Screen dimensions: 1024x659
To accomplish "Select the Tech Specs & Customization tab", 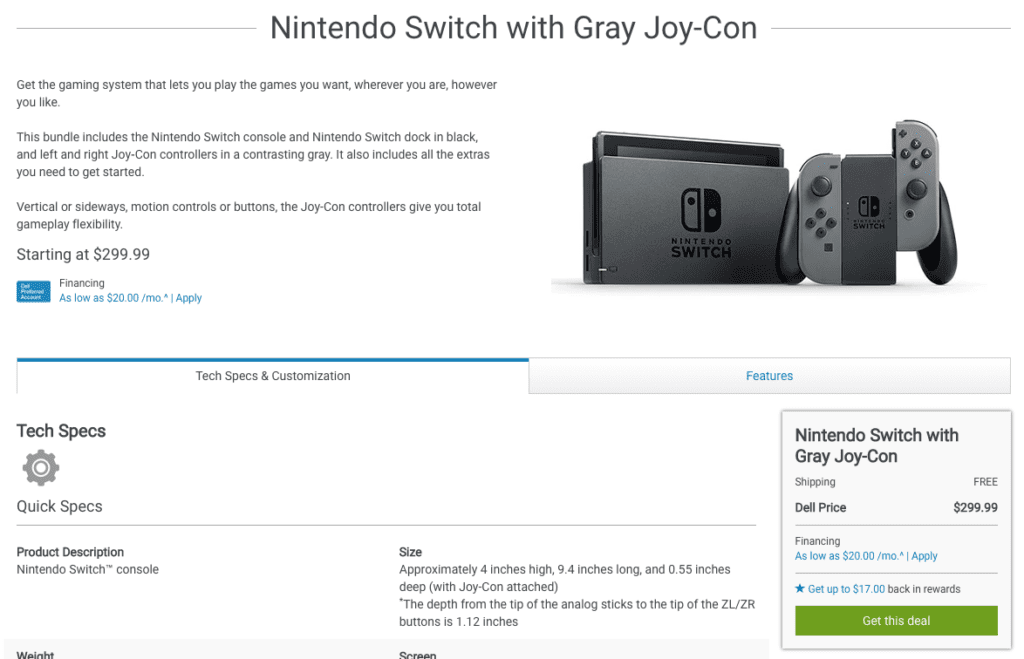I will pos(273,376).
